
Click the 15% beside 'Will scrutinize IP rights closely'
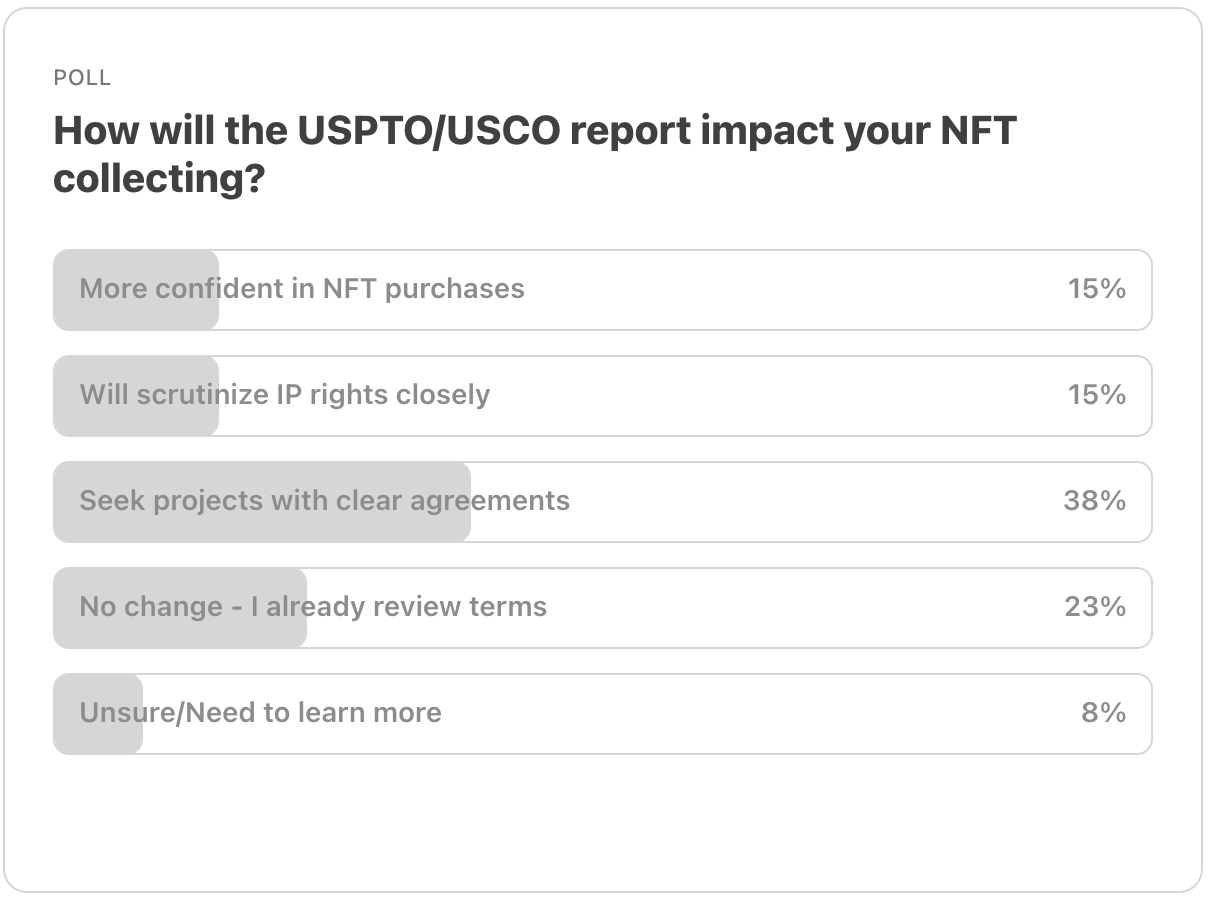(x=1097, y=395)
